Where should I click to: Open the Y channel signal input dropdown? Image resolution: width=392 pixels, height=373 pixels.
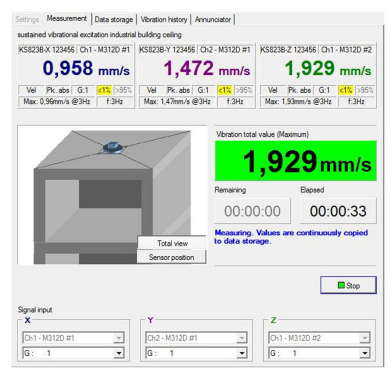pyautogui.click(x=196, y=338)
